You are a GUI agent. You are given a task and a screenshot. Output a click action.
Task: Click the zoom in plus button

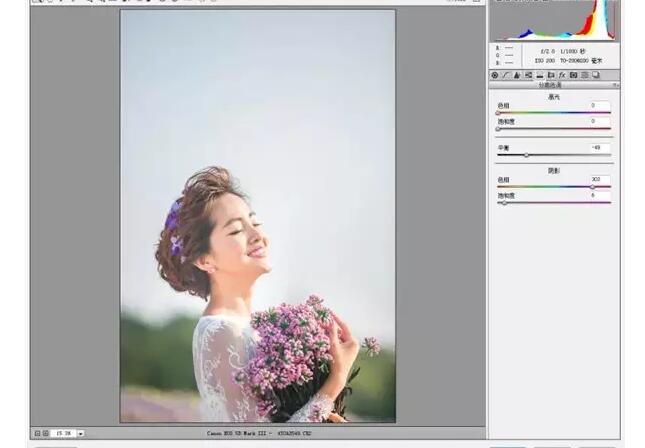46,433
